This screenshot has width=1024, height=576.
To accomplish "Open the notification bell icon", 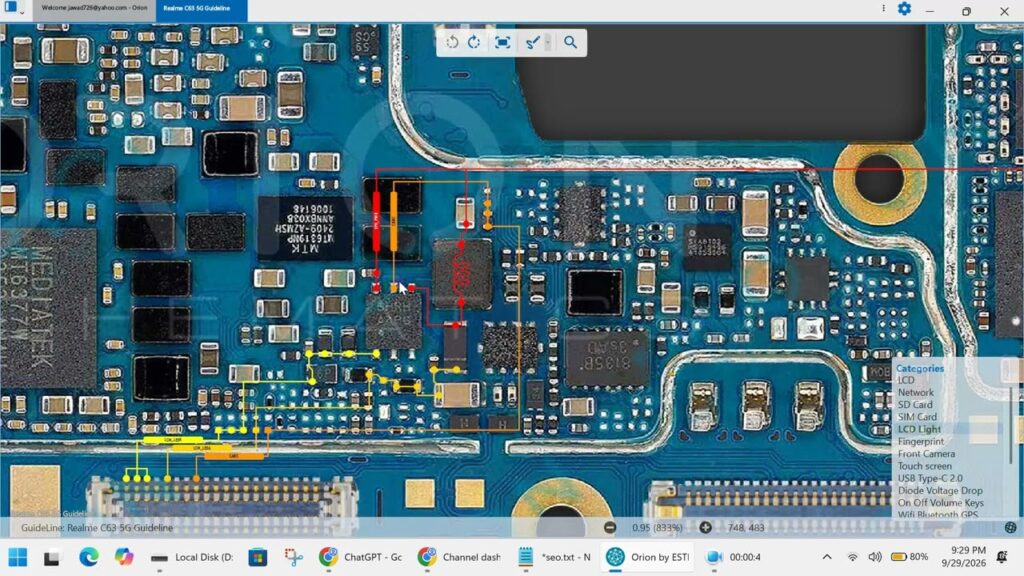I will pyautogui.click(x=1002, y=557).
